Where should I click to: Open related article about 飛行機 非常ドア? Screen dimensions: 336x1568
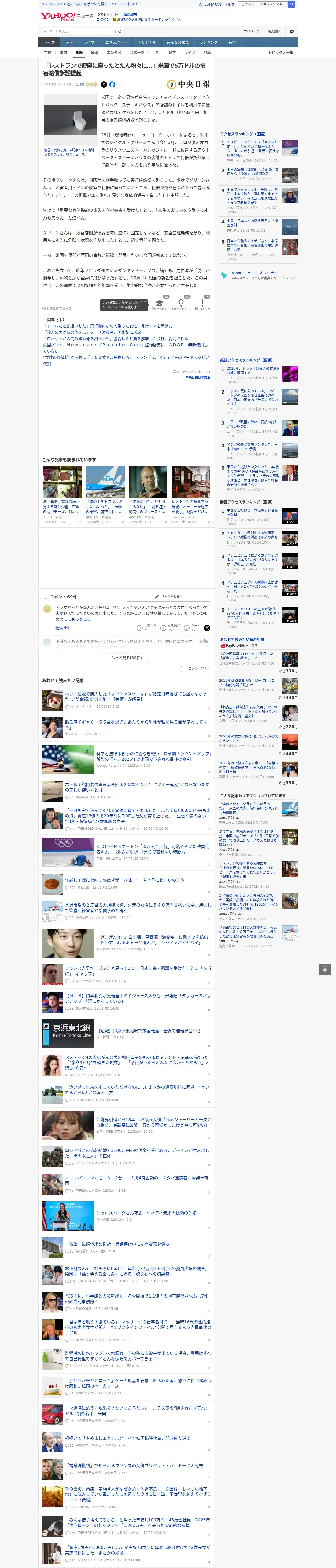[108, 326]
